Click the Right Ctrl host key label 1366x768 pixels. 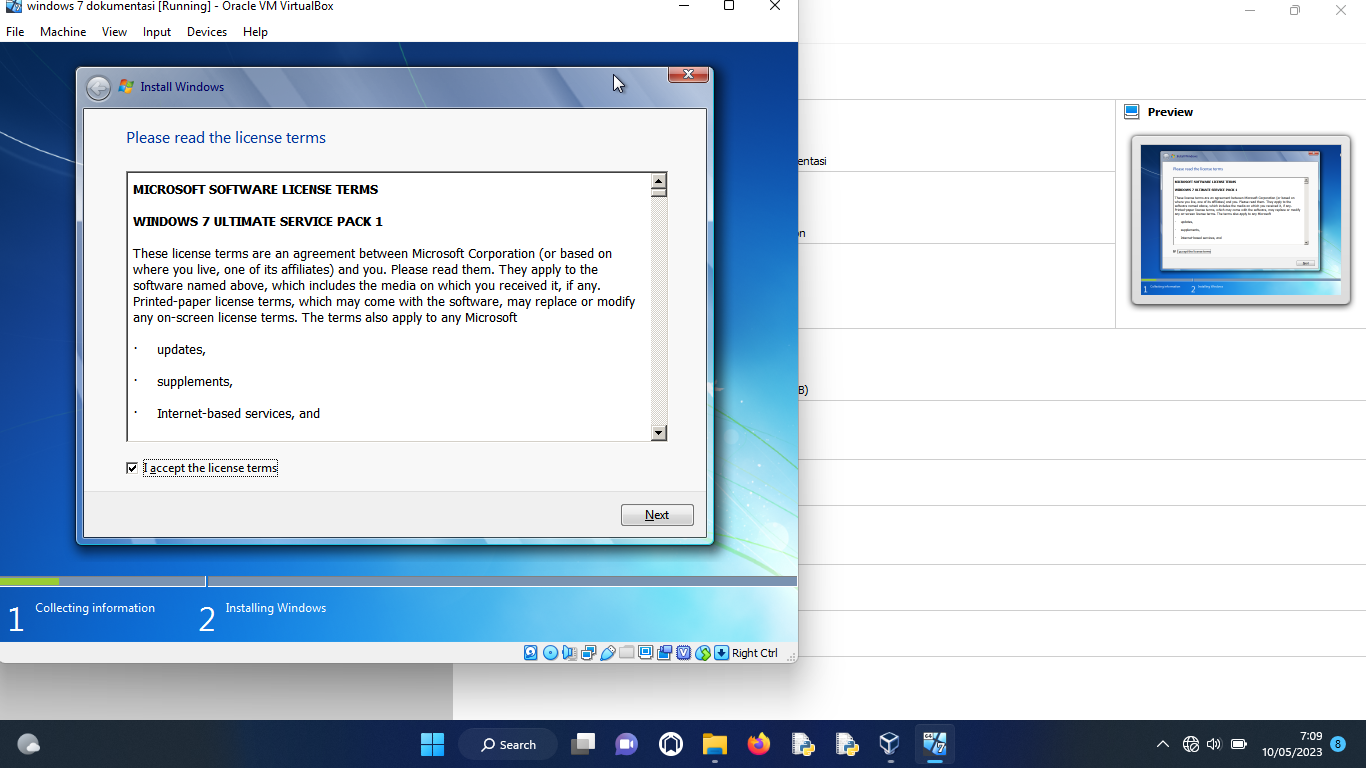pos(754,653)
